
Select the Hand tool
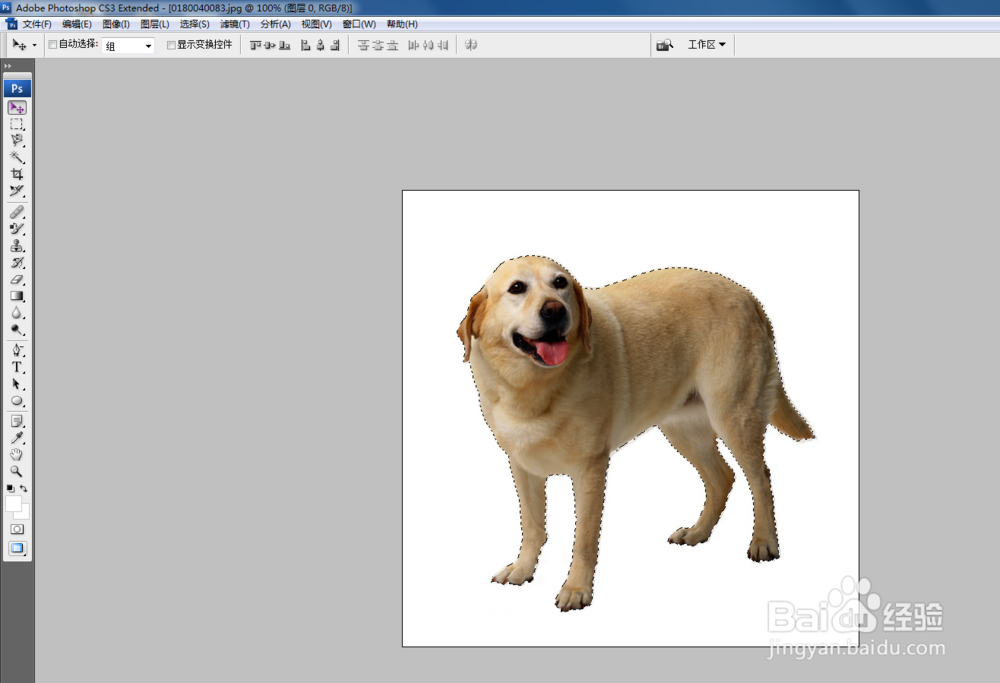tap(17, 455)
